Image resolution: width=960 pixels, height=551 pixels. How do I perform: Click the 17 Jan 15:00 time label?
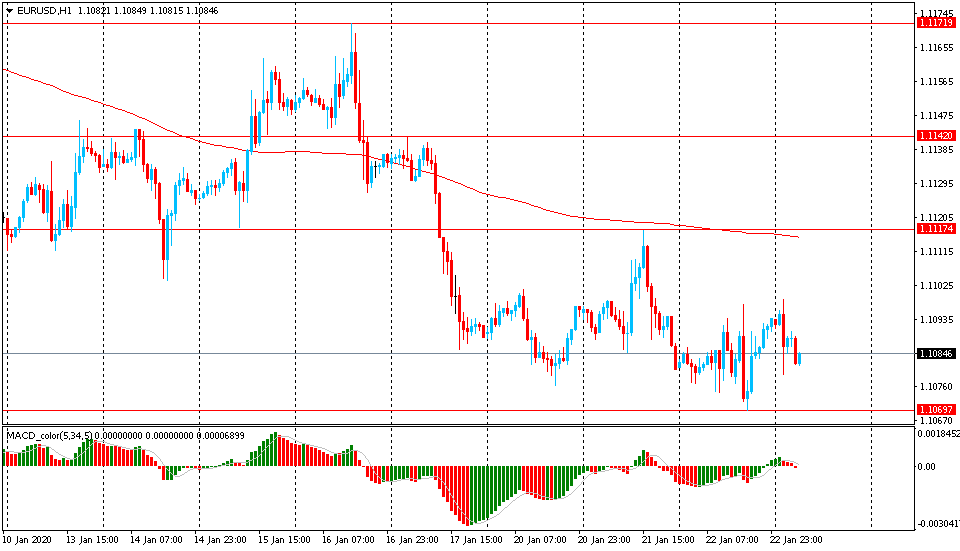pyautogui.click(x=476, y=540)
